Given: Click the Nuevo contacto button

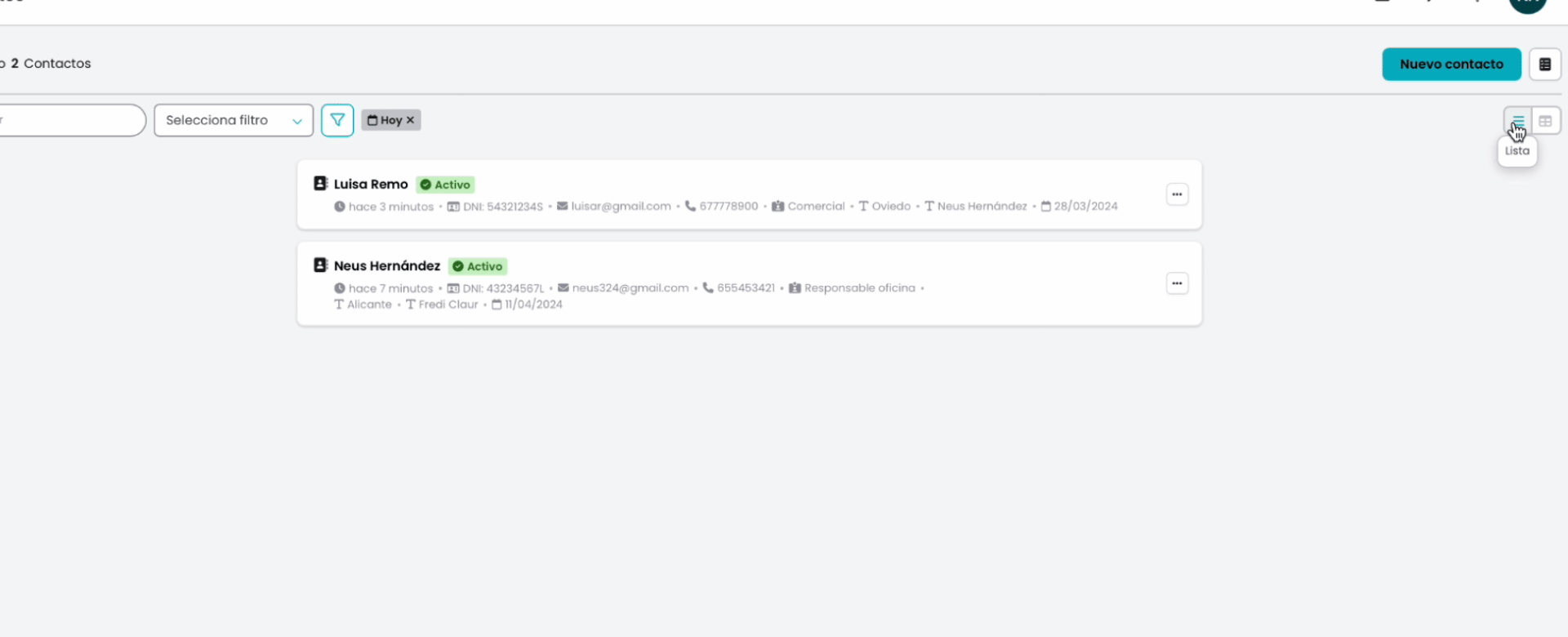Looking at the screenshot, I should pyautogui.click(x=1451, y=65).
